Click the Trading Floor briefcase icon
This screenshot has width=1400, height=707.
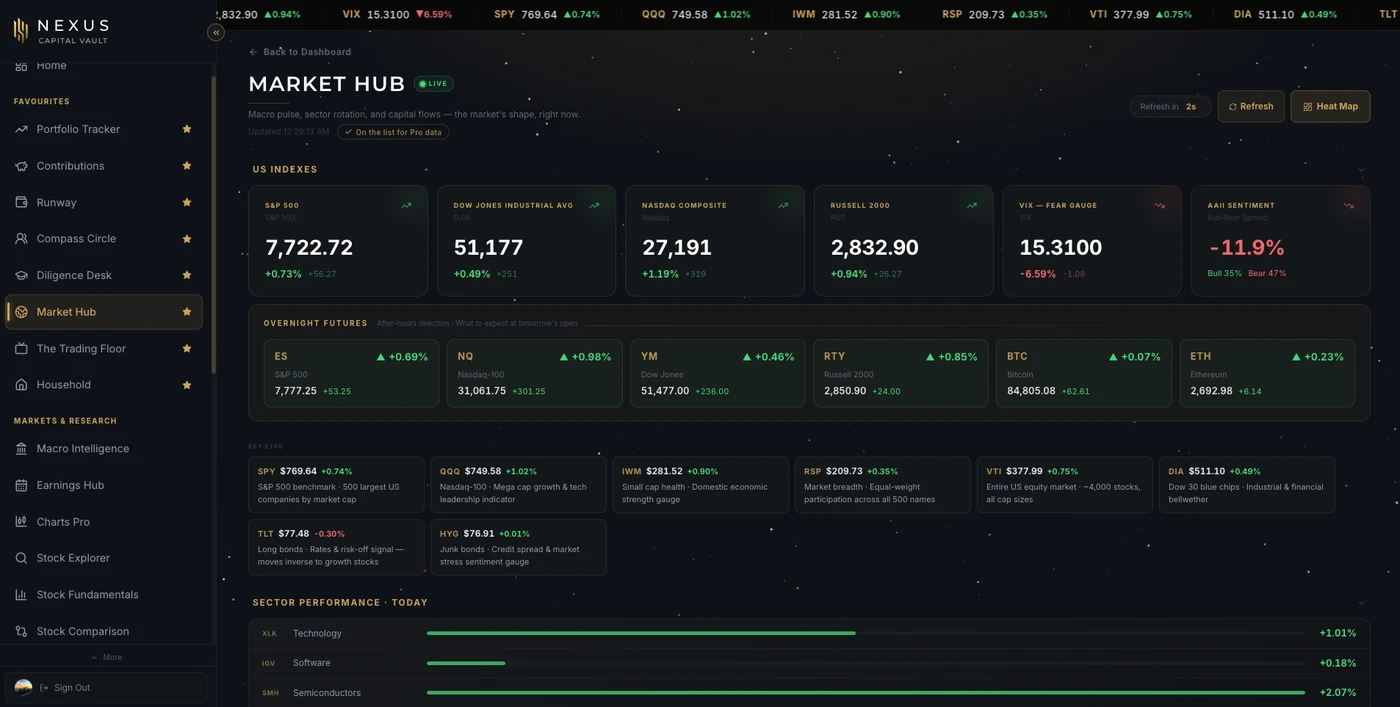pos(21,348)
